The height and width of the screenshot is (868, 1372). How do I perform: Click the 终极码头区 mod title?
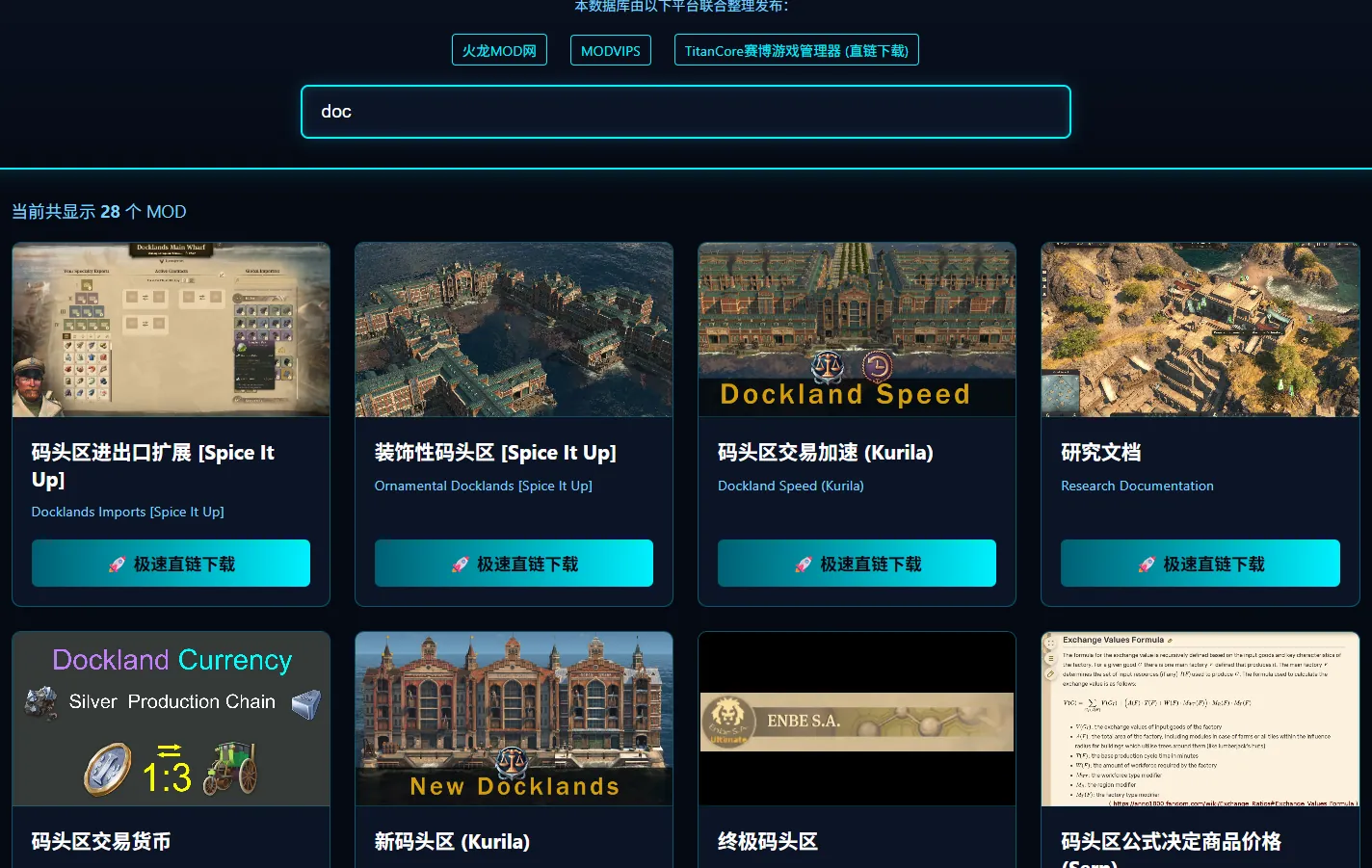767,842
